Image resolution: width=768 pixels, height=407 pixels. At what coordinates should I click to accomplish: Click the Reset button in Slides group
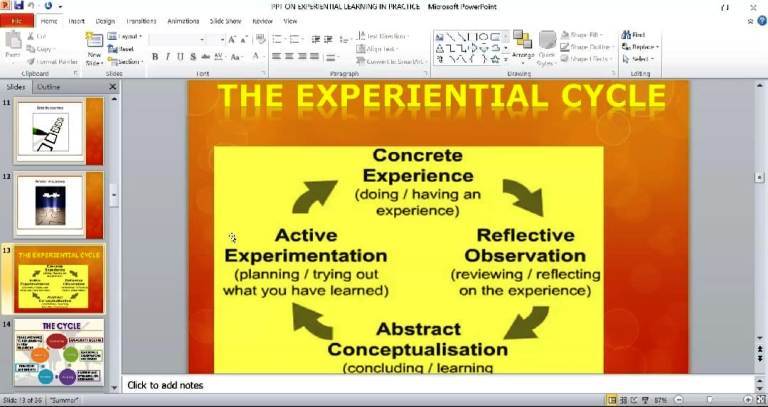[x=126, y=48]
